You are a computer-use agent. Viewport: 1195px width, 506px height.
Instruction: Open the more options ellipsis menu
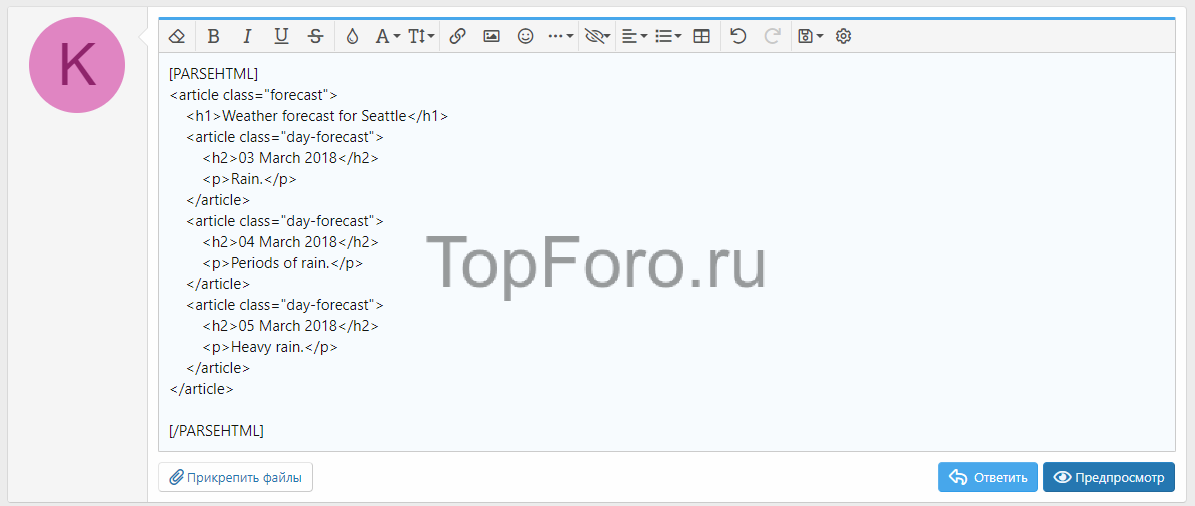pyautogui.click(x=560, y=36)
